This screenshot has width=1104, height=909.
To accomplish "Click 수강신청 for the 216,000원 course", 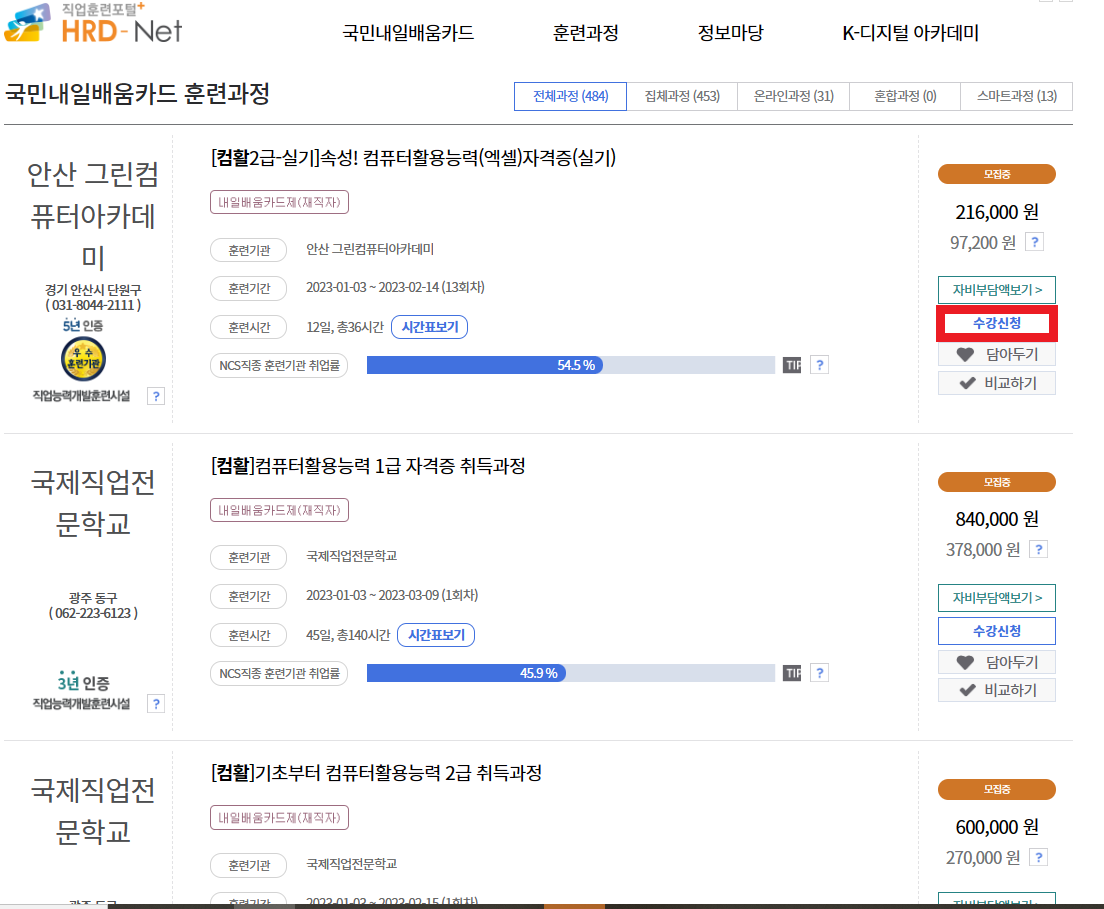I will 996,323.
